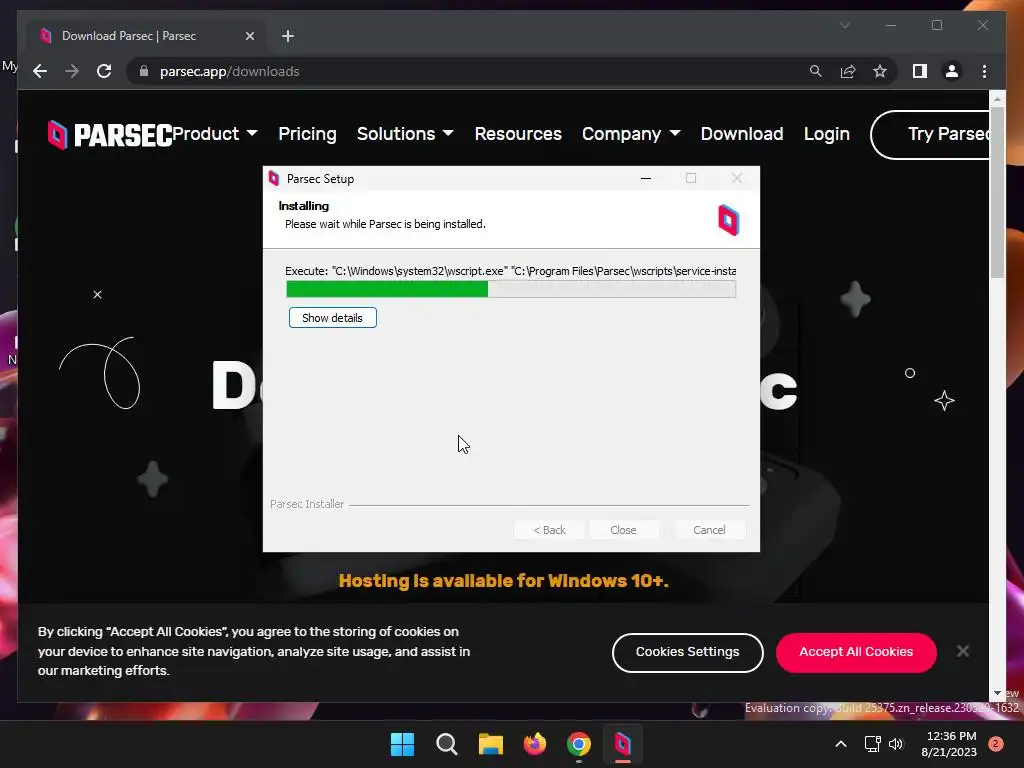This screenshot has width=1024, height=768.
Task: Dismiss the cookie banner
Action: click(963, 651)
